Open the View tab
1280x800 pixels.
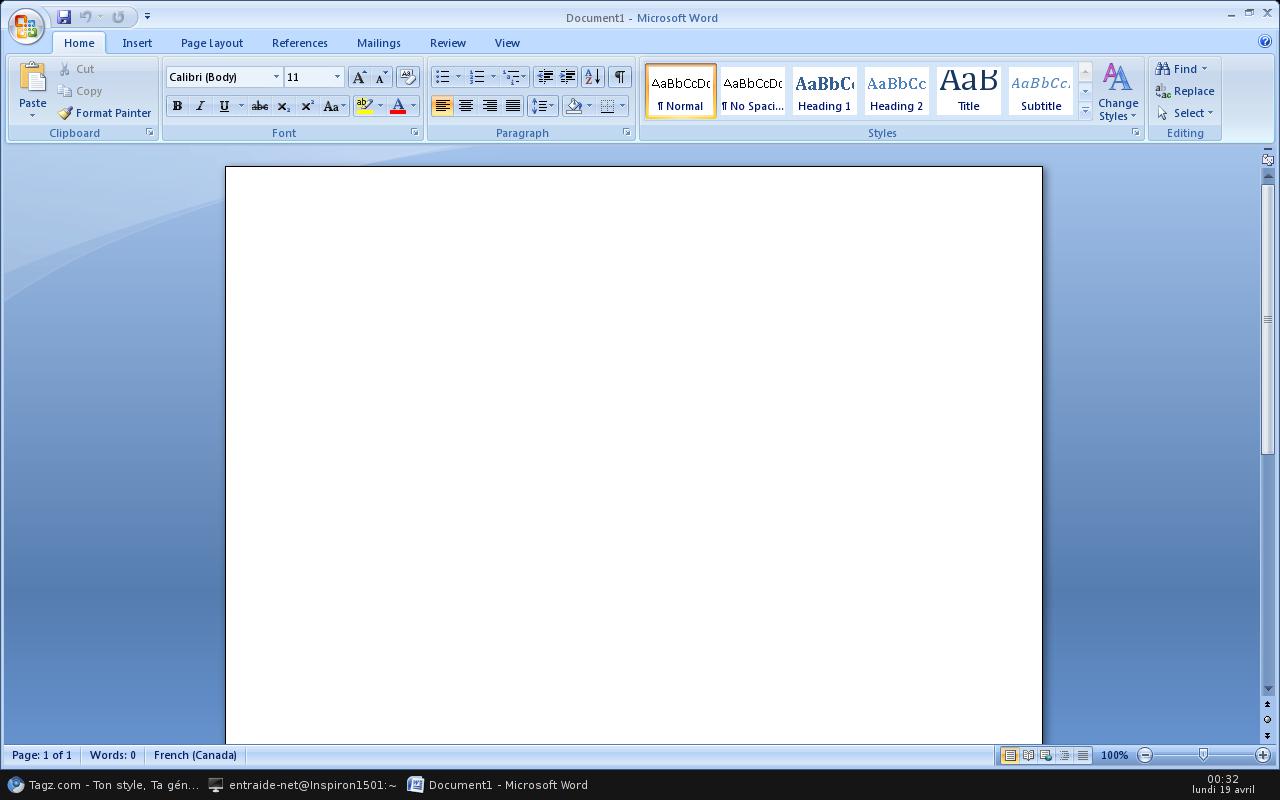507,43
